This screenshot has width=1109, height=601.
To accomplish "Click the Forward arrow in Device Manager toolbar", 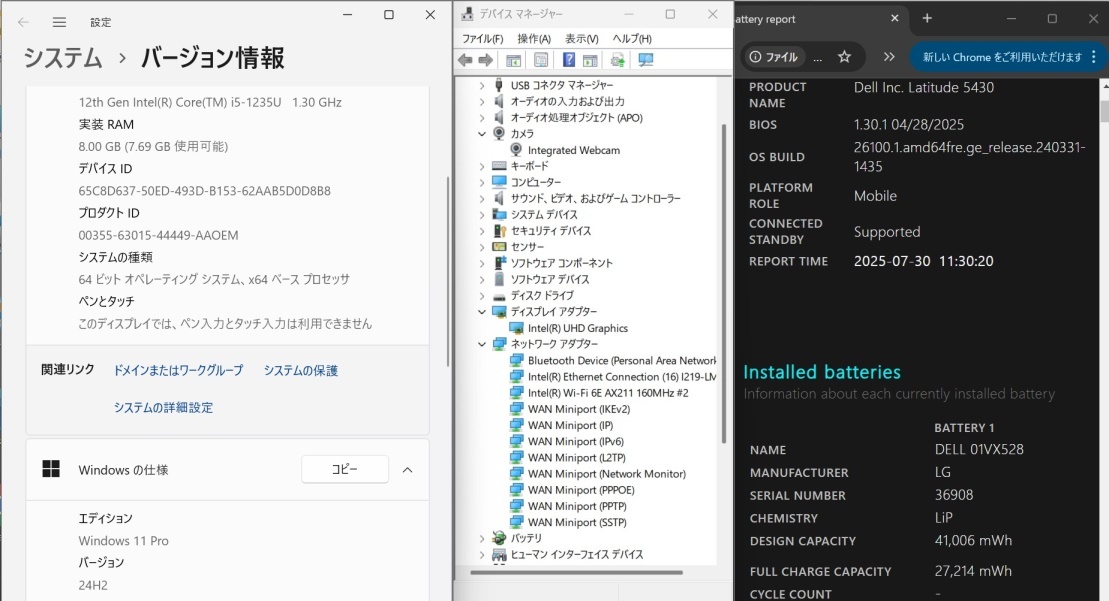I will tap(485, 60).
